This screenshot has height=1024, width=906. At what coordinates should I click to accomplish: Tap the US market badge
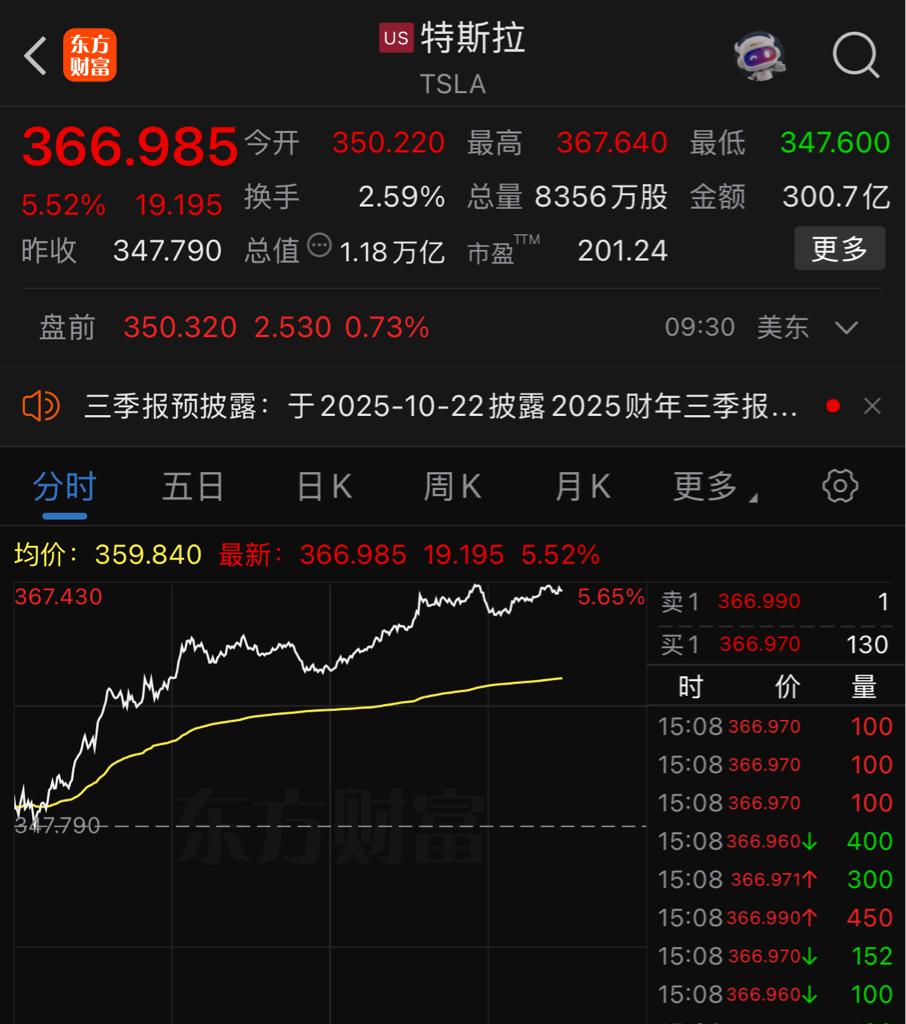[396, 37]
